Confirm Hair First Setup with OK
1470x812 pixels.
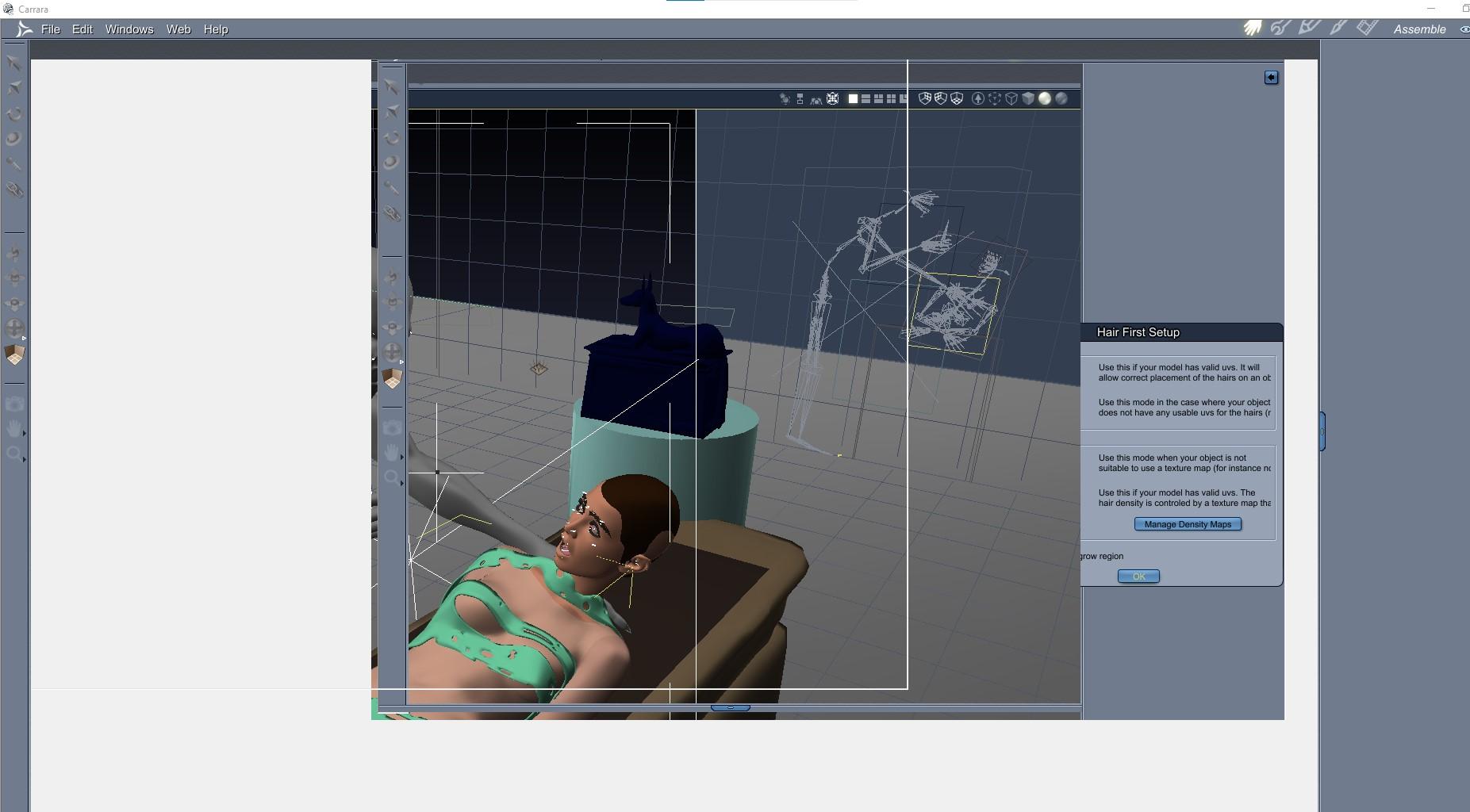tap(1138, 576)
